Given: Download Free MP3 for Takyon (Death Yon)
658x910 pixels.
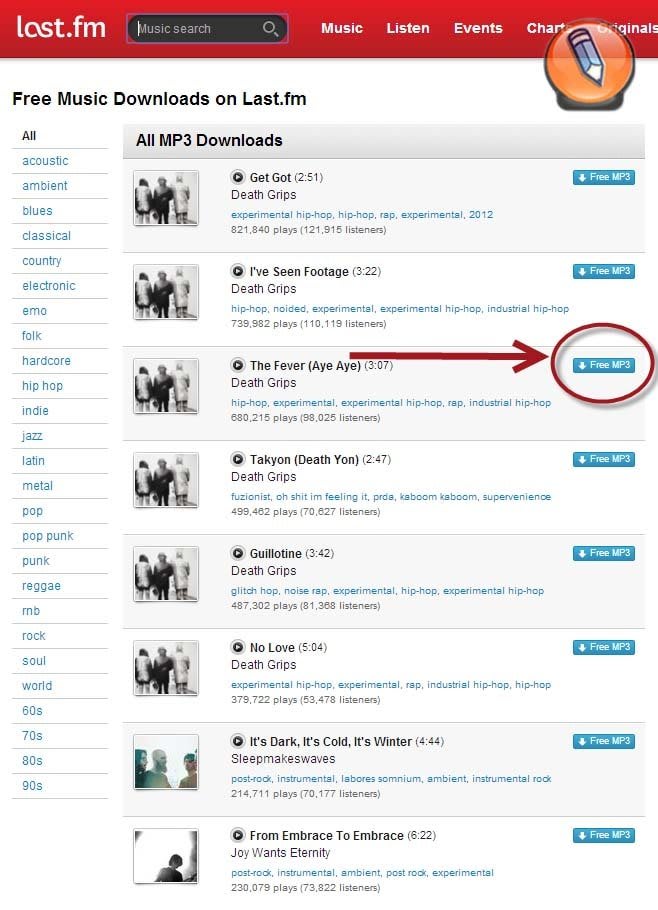Looking at the screenshot, I should [x=603, y=459].
